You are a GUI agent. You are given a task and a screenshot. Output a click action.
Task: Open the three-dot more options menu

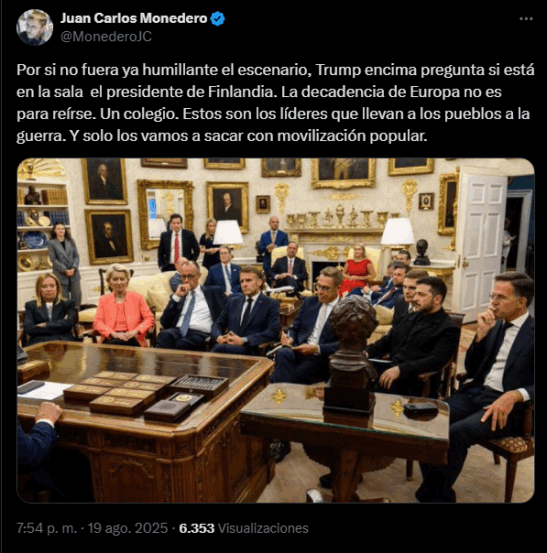coord(526,19)
